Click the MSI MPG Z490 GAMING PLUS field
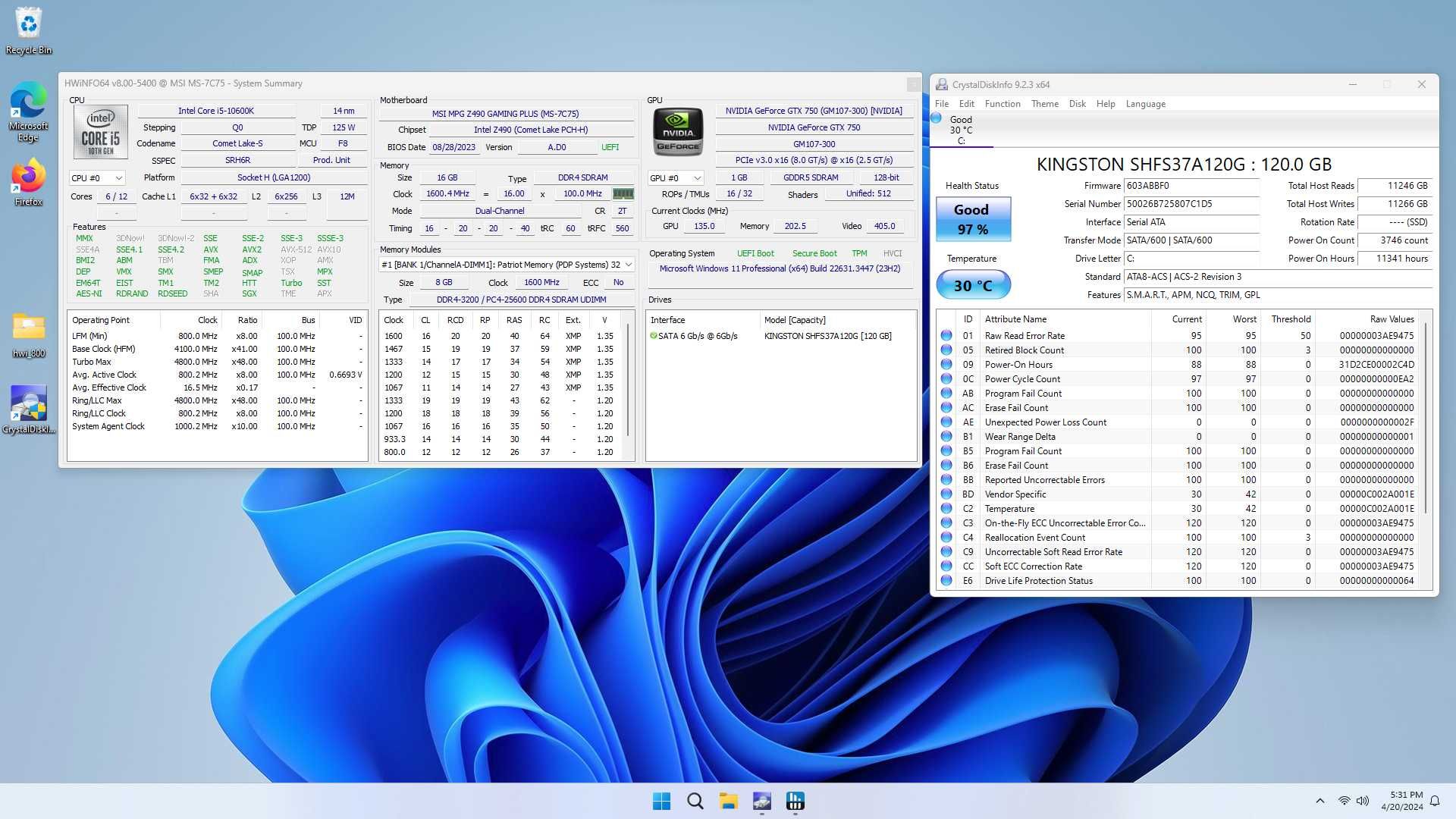Screen dimensions: 1456x819 click(506, 113)
